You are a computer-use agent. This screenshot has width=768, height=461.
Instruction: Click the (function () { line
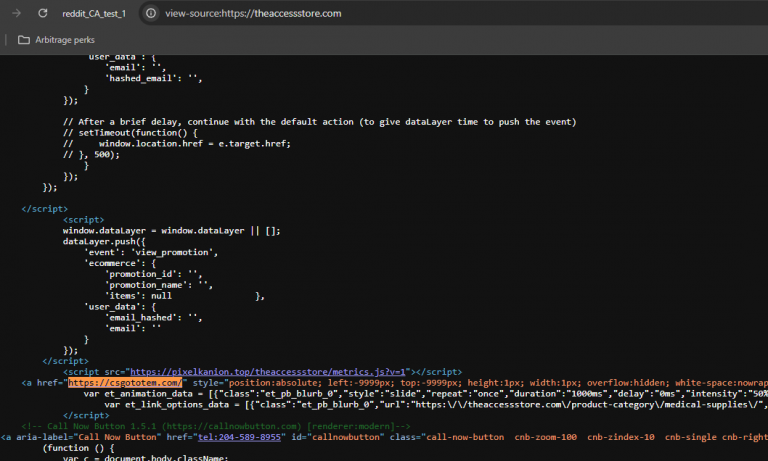coord(78,448)
